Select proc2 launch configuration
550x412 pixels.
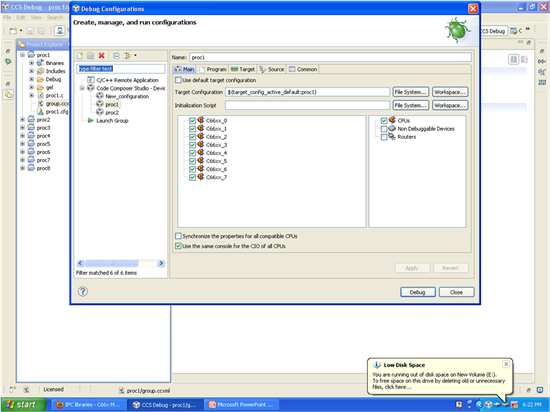[112, 112]
